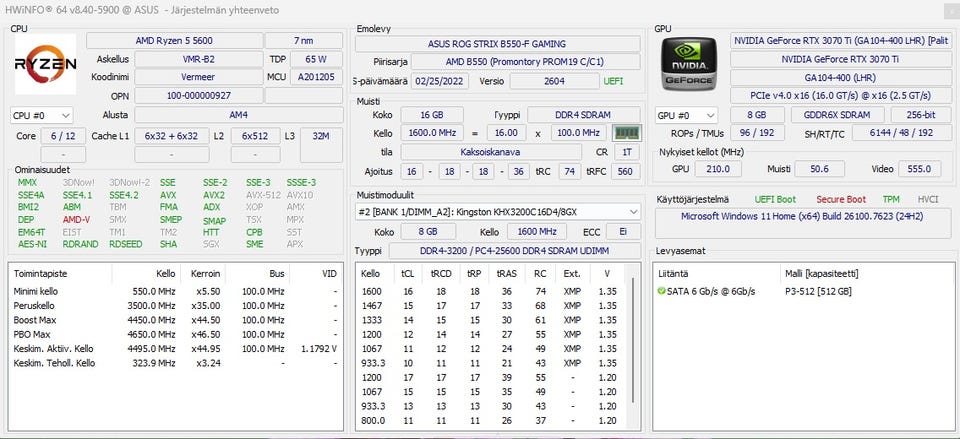Select the 800.0 MHz memory timing row

point(492,421)
